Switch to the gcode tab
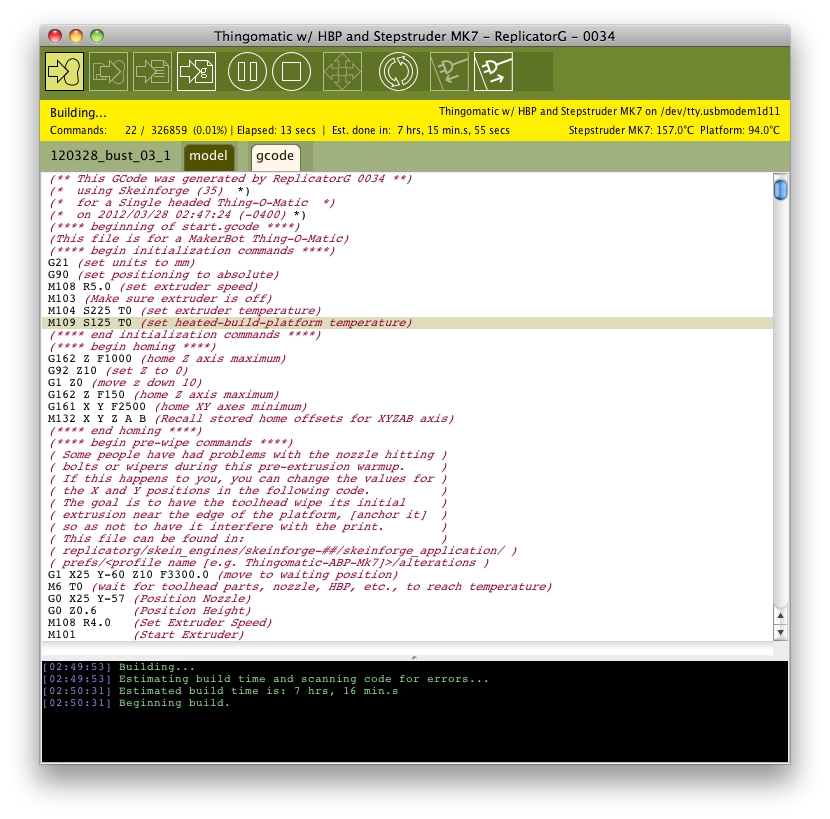 coord(275,156)
